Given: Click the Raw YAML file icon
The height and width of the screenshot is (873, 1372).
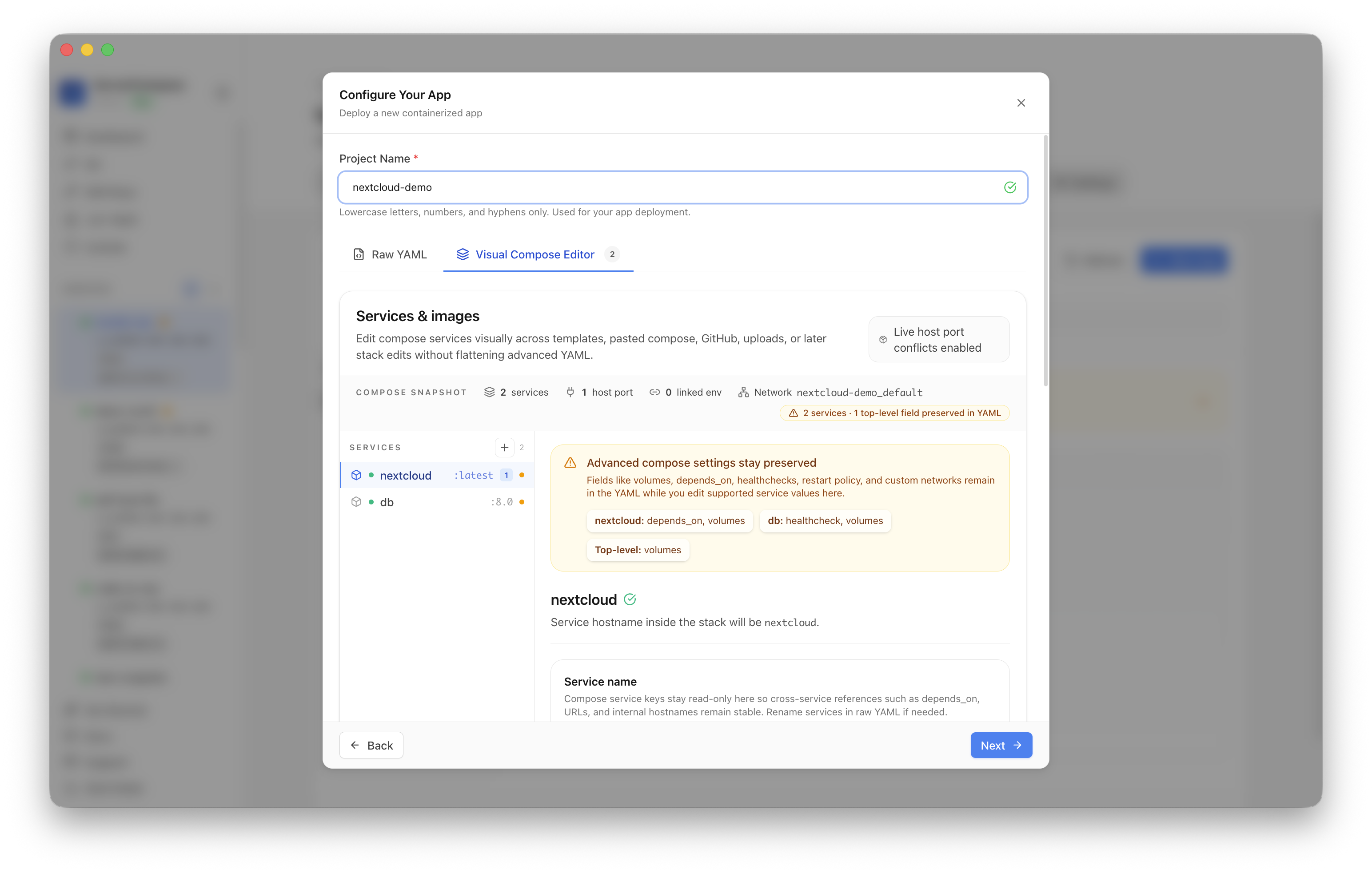Looking at the screenshot, I should (x=359, y=254).
